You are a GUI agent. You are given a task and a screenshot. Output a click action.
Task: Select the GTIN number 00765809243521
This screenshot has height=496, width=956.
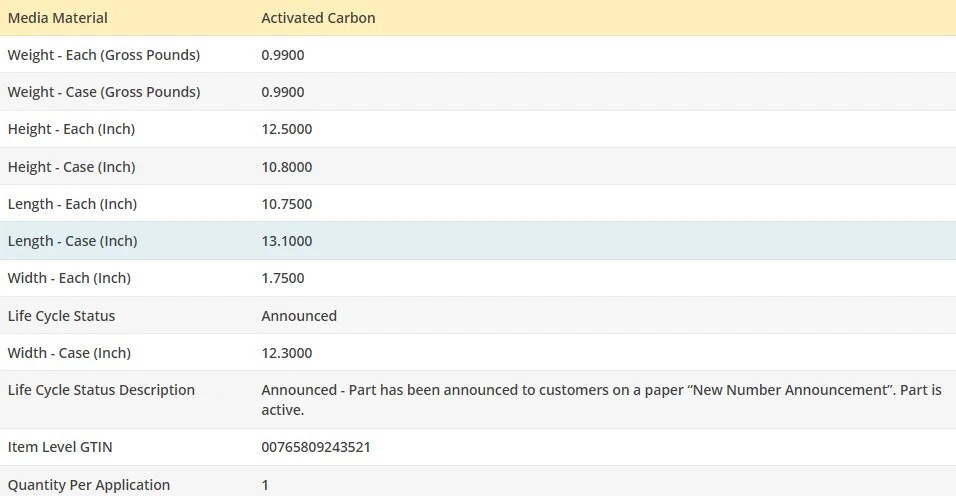tap(316, 447)
